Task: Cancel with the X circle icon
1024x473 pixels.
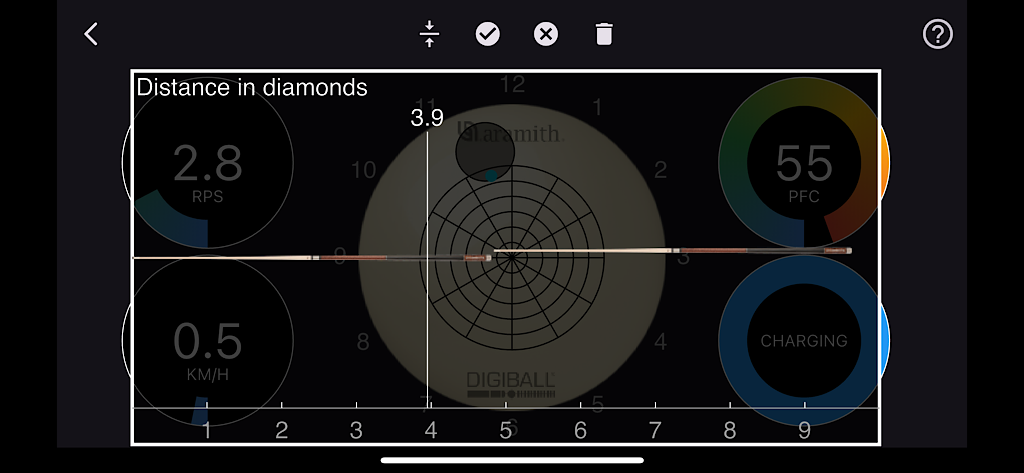Action: click(x=545, y=34)
